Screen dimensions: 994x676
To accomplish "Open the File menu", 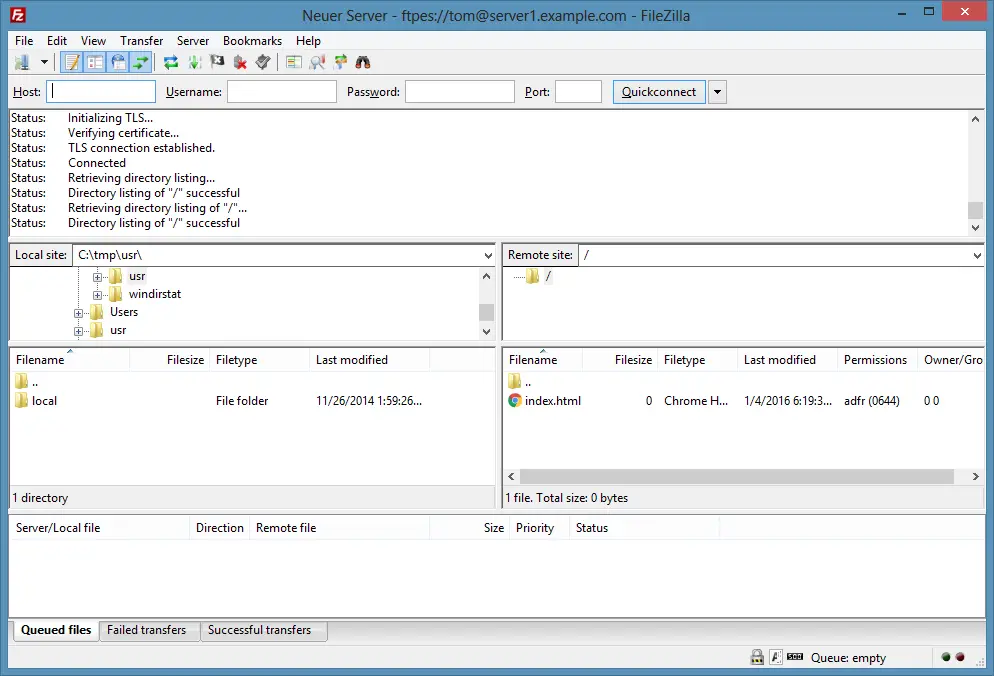I will (x=24, y=41).
